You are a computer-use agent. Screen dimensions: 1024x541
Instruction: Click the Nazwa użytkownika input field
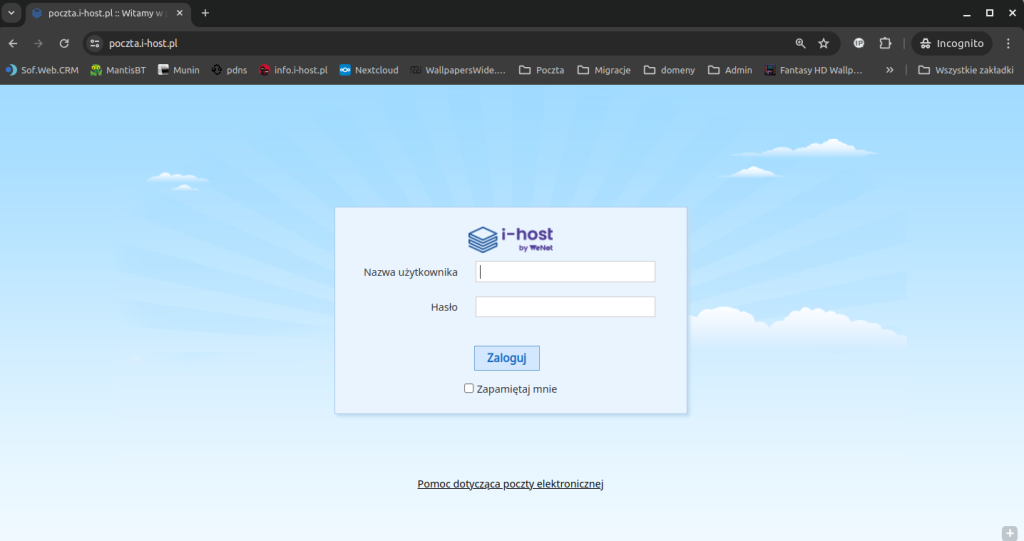[565, 272]
